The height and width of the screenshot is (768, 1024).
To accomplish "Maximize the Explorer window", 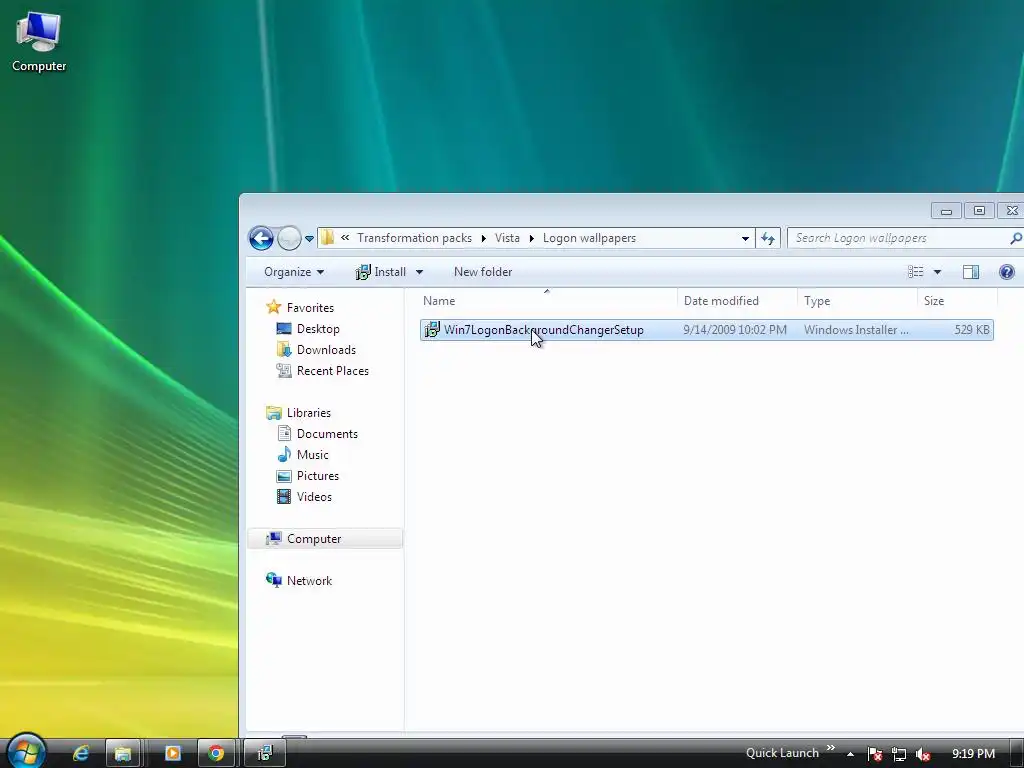I will click(x=979, y=210).
